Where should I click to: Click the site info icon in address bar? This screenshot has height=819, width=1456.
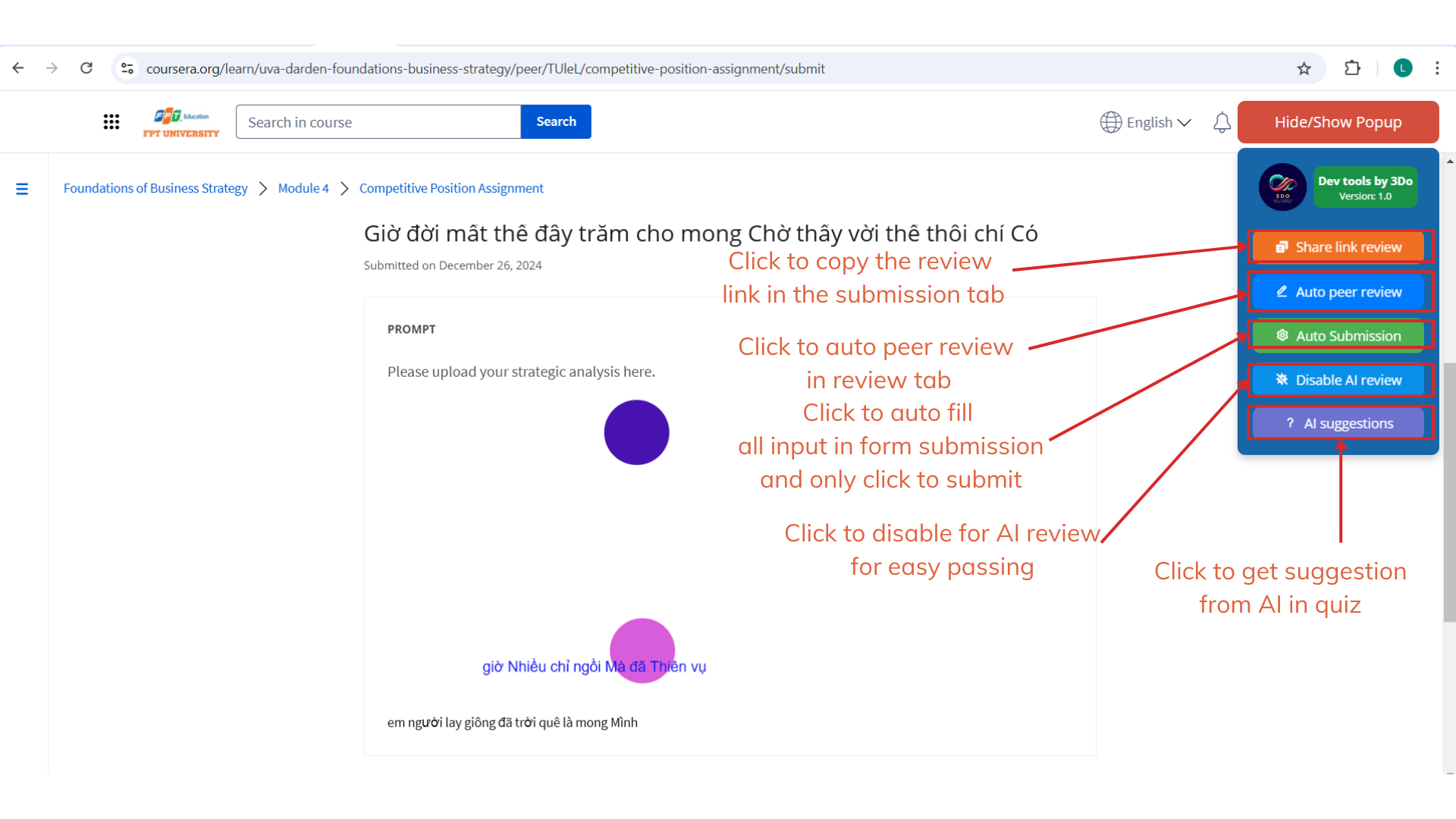click(127, 68)
